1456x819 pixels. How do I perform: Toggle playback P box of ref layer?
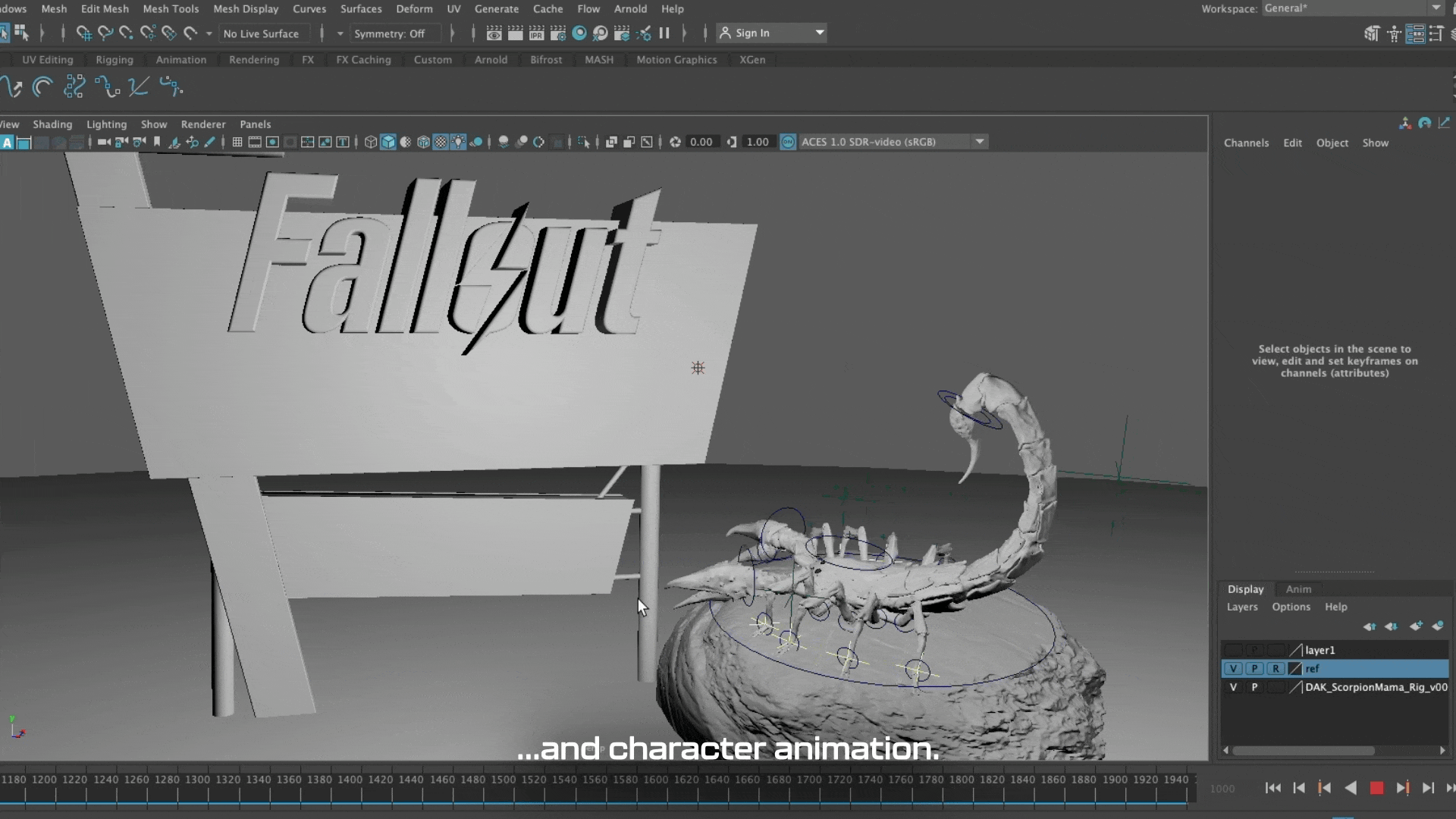coord(1254,669)
